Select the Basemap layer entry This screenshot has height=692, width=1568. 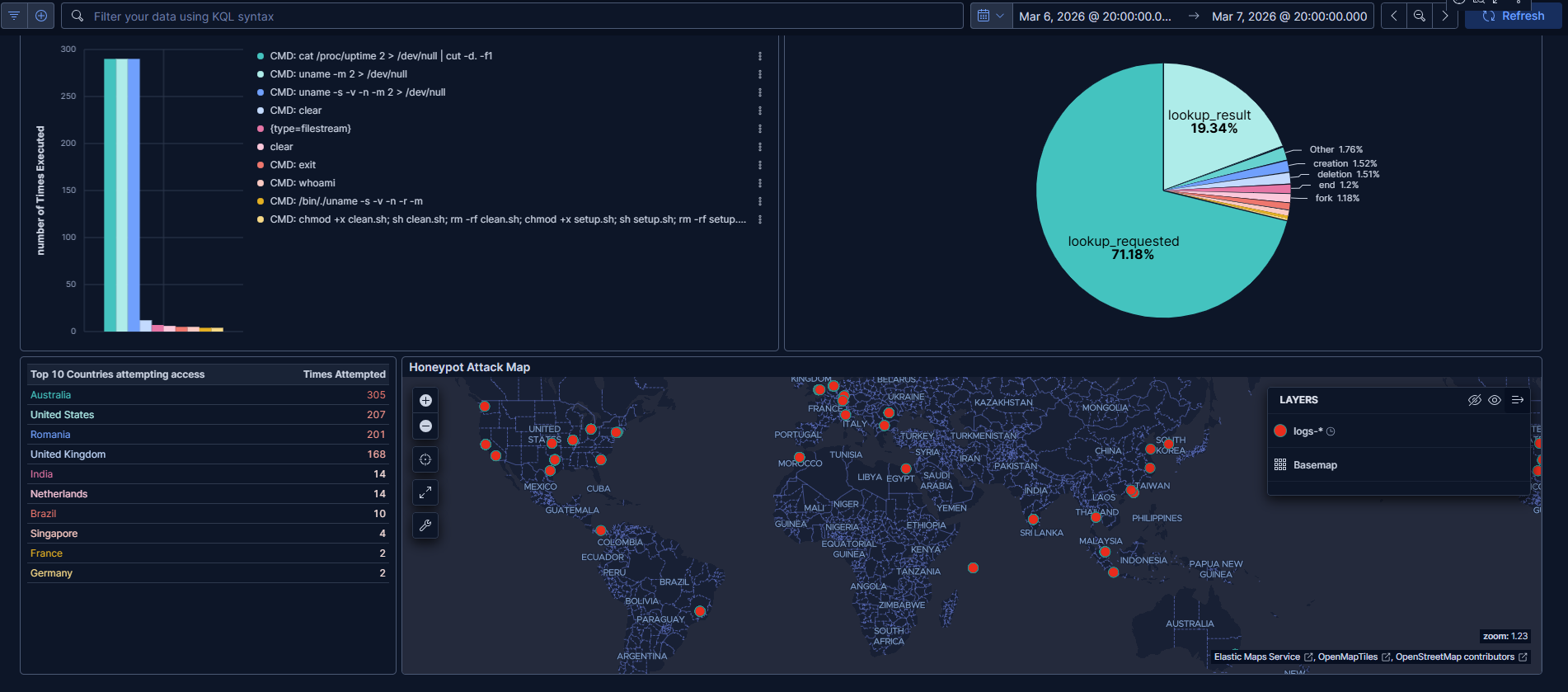pos(1315,465)
